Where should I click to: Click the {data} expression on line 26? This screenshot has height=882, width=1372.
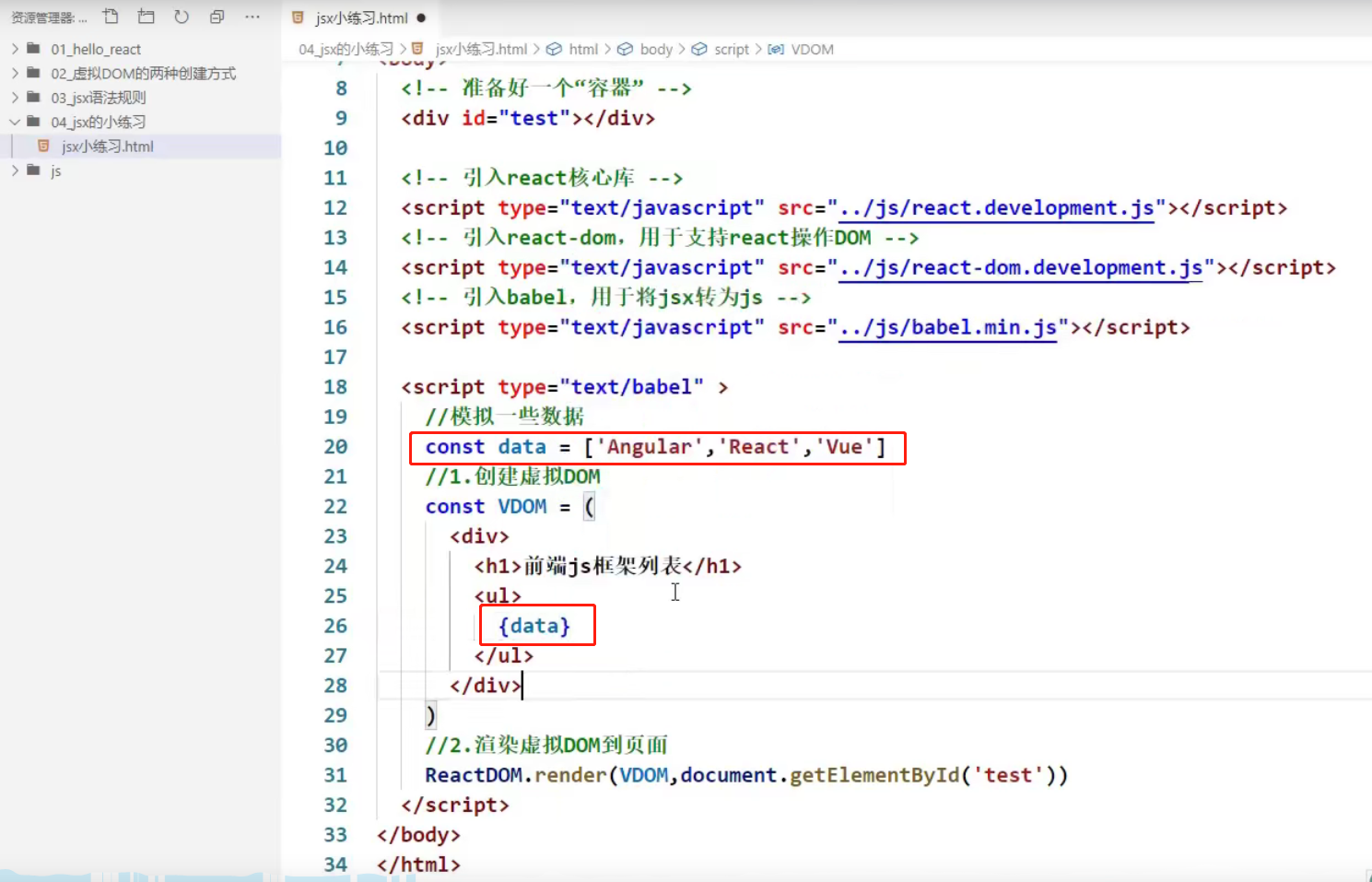point(534,626)
